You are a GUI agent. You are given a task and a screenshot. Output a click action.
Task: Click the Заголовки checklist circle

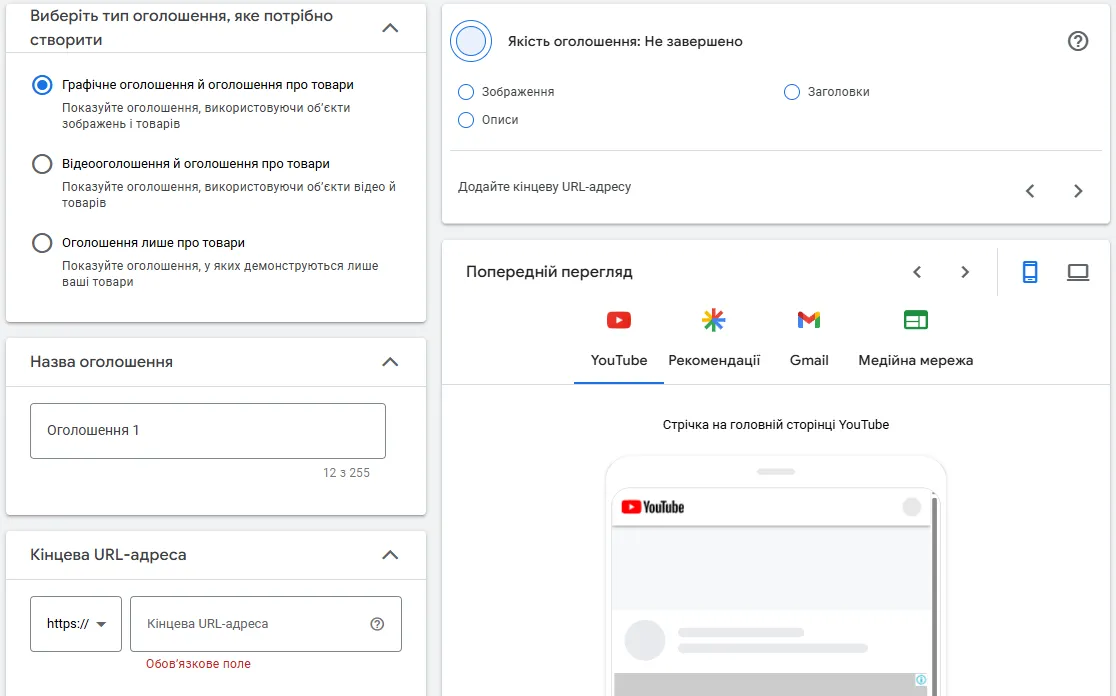791,92
